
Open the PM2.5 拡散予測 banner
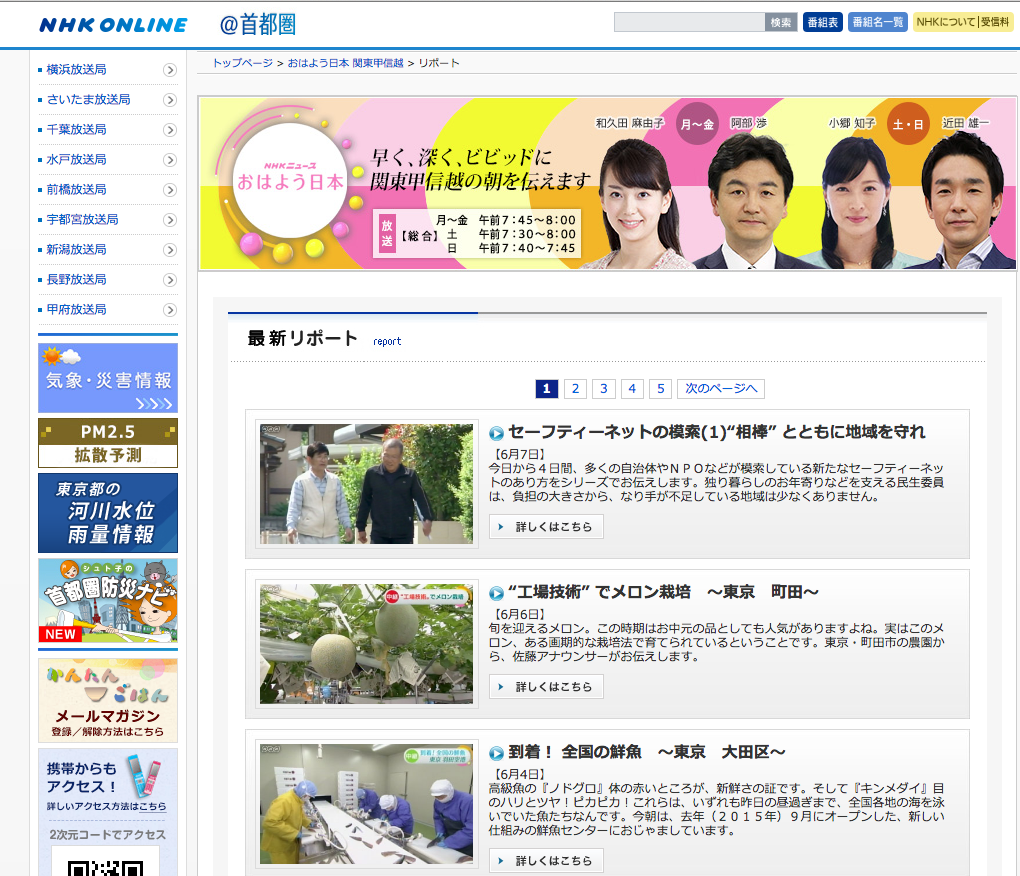click(x=108, y=443)
